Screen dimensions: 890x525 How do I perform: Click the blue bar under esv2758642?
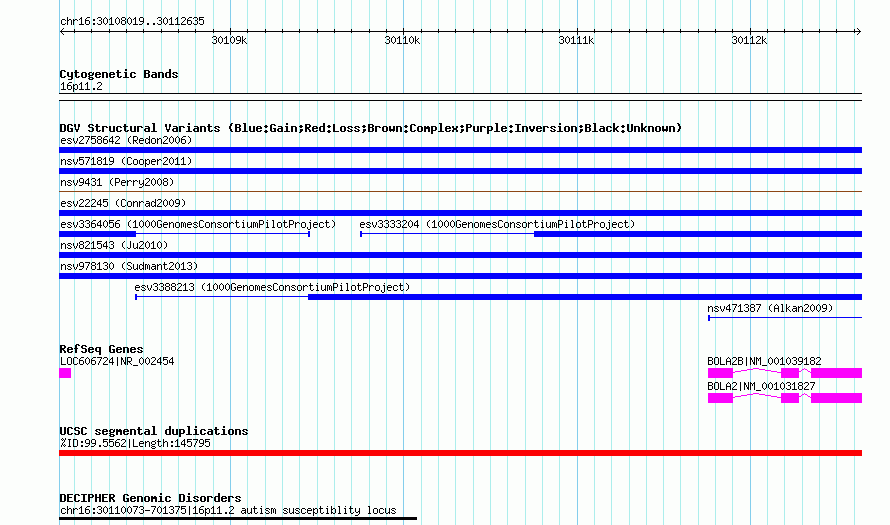pyautogui.click(x=460, y=150)
